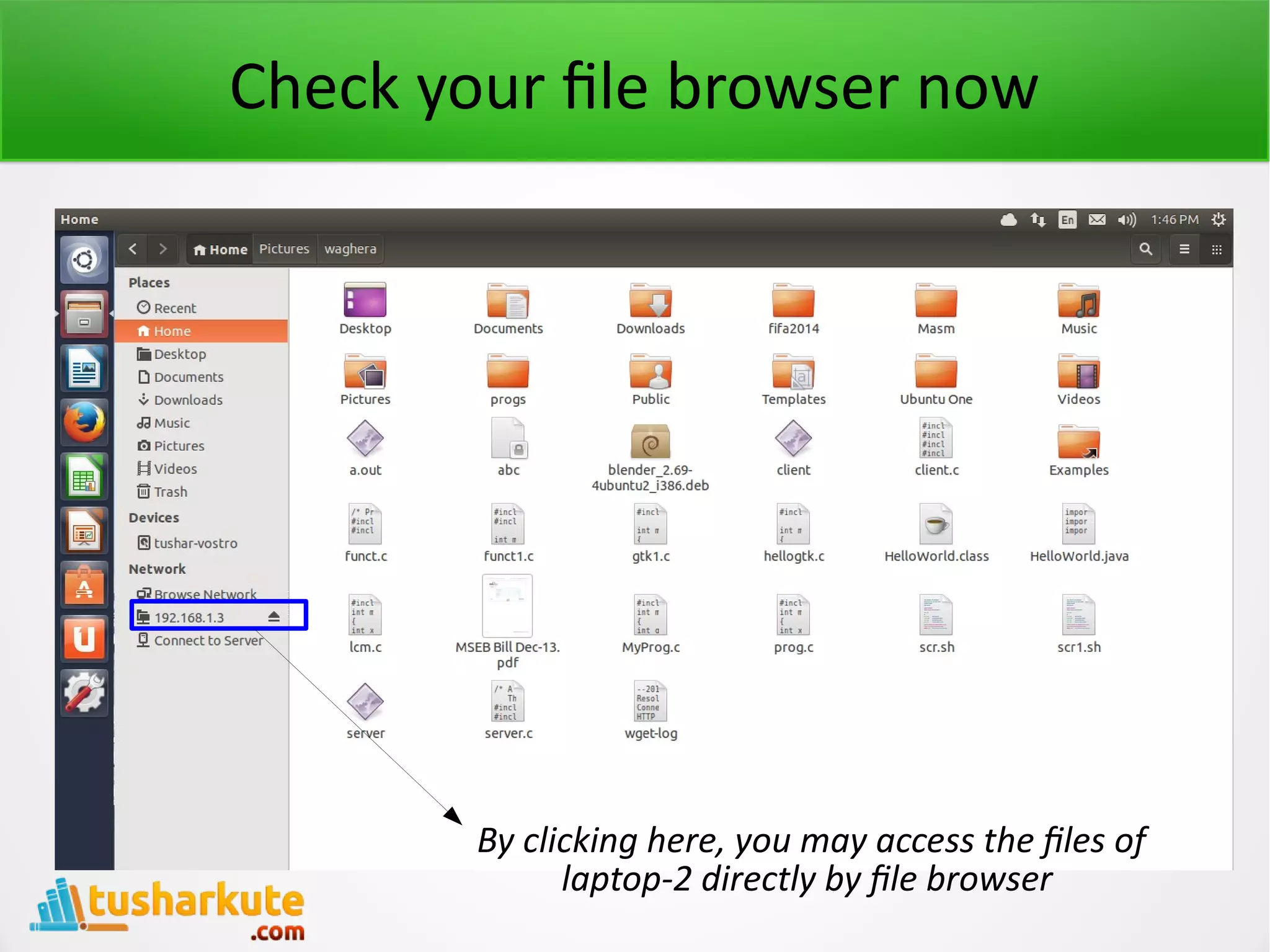Open Music in the sidebar
The height and width of the screenshot is (952, 1270).
[x=202, y=423]
